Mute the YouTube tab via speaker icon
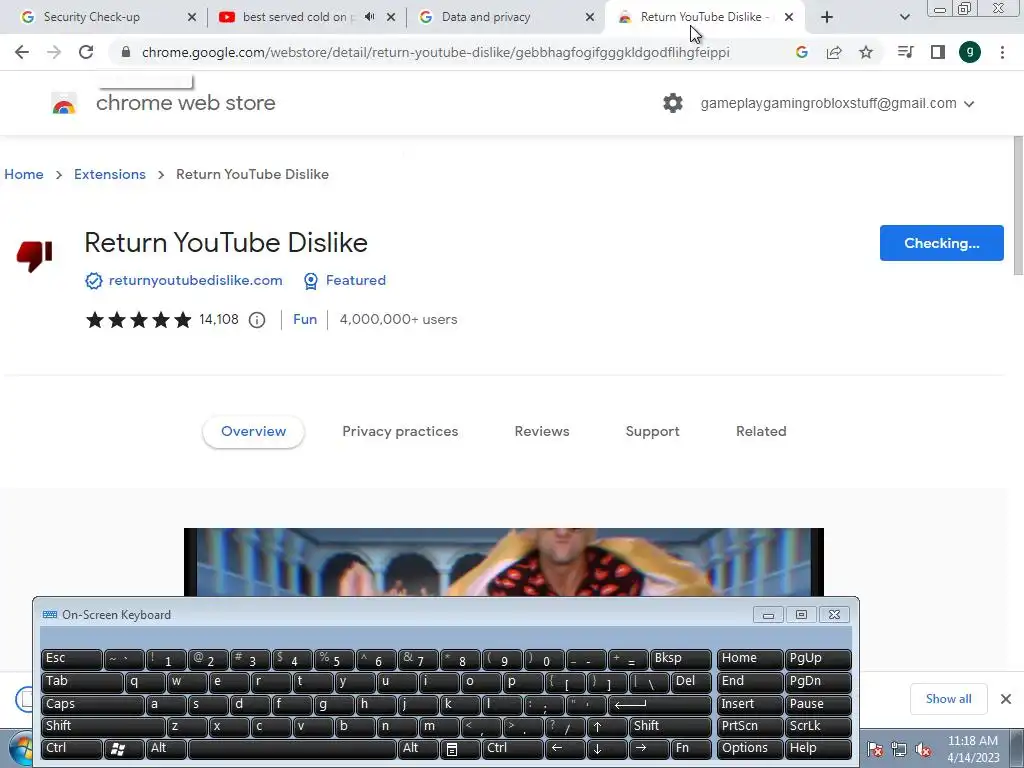 370,17
